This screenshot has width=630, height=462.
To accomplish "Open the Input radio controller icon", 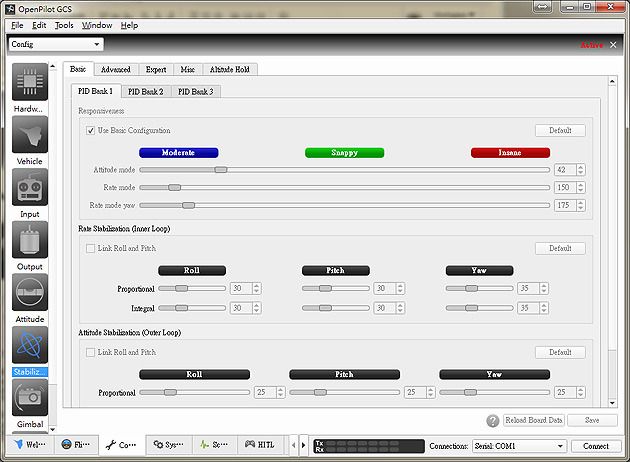I will point(30,187).
